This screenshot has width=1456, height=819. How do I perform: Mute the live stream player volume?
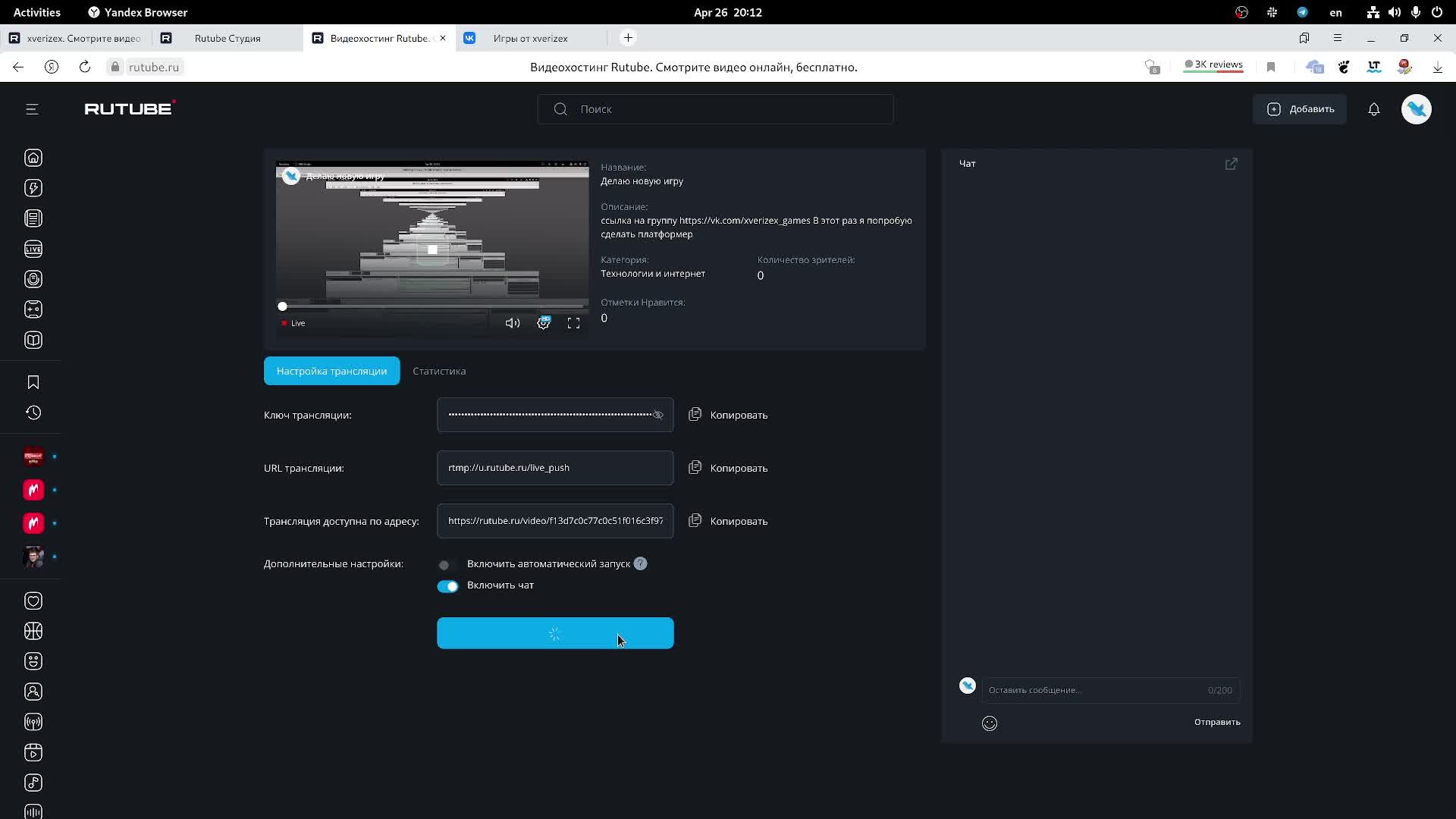513,323
